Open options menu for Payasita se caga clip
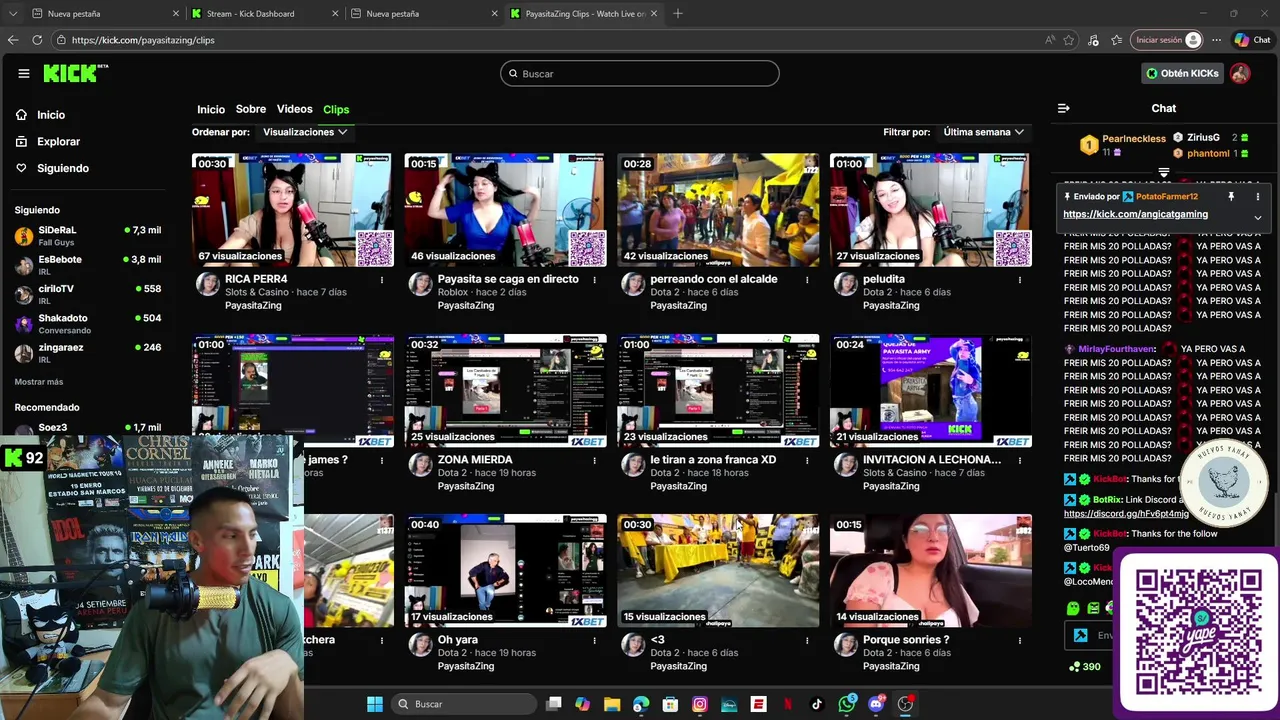The image size is (1280, 720). (x=595, y=280)
